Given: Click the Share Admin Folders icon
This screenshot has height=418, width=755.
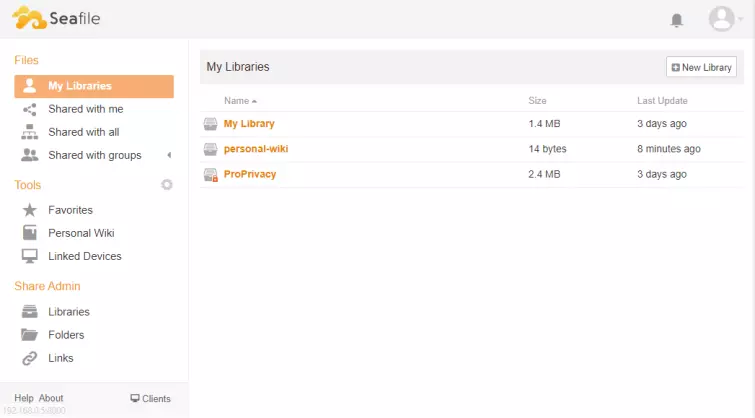Looking at the screenshot, I should pos(29,335).
